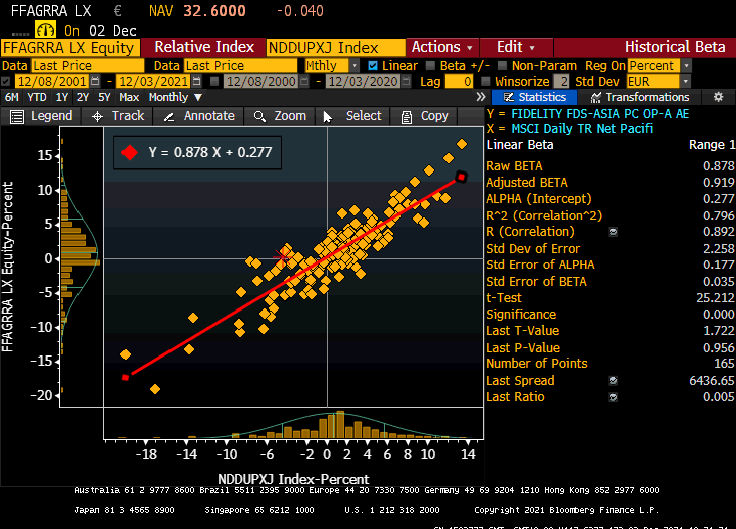Click the t-Test statistic row
Viewport: 736px width, 529px height.
tap(610, 298)
